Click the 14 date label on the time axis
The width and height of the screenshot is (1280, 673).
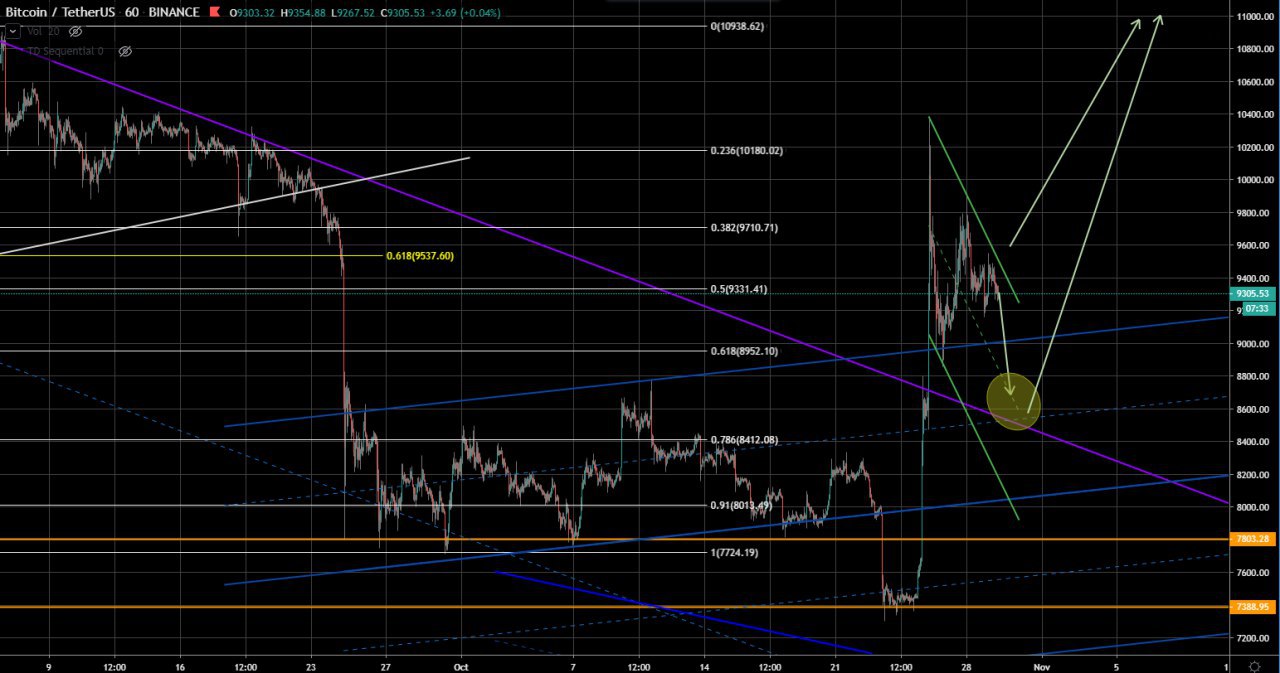click(705, 665)
